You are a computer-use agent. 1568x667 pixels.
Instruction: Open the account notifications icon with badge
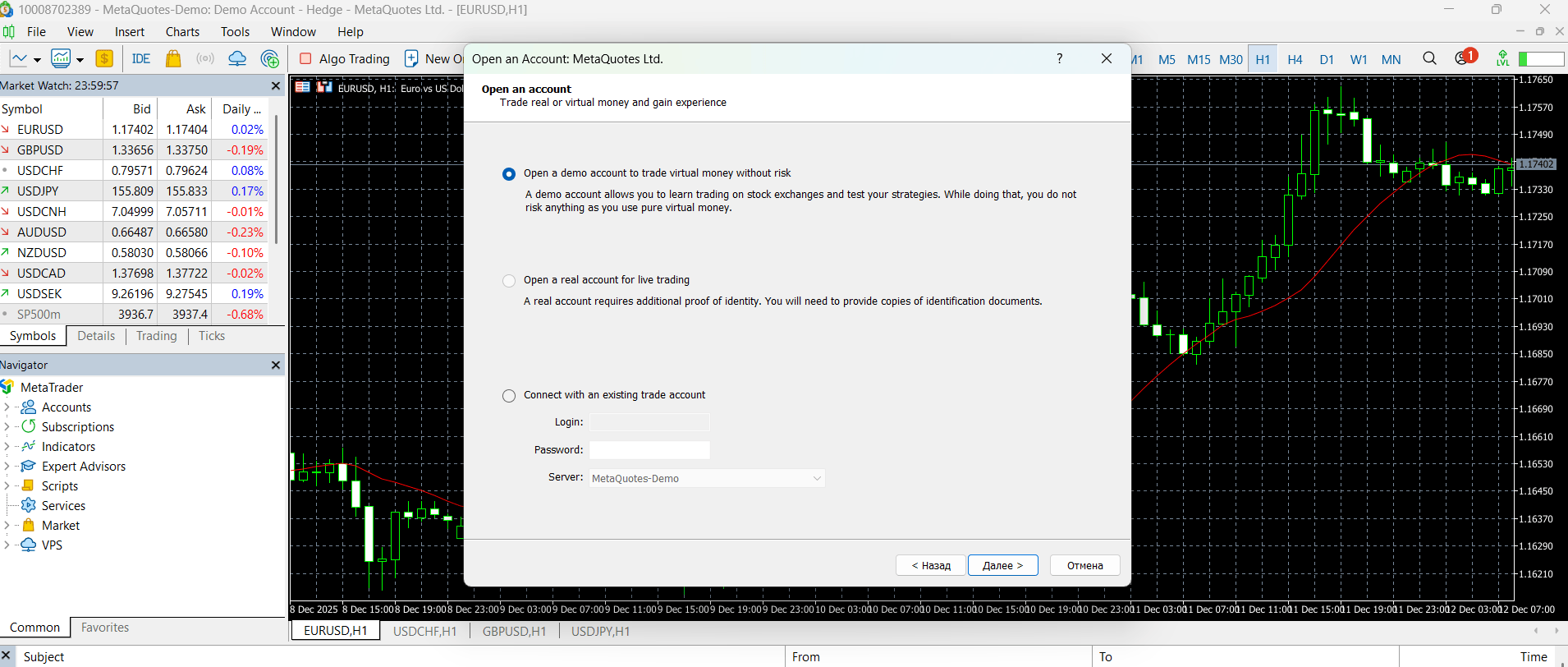pos(1463,59)
